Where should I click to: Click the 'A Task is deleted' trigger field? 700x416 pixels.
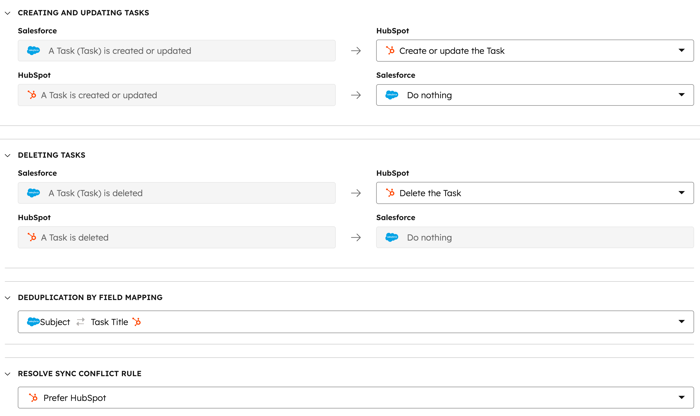click(x=177, y=237)
